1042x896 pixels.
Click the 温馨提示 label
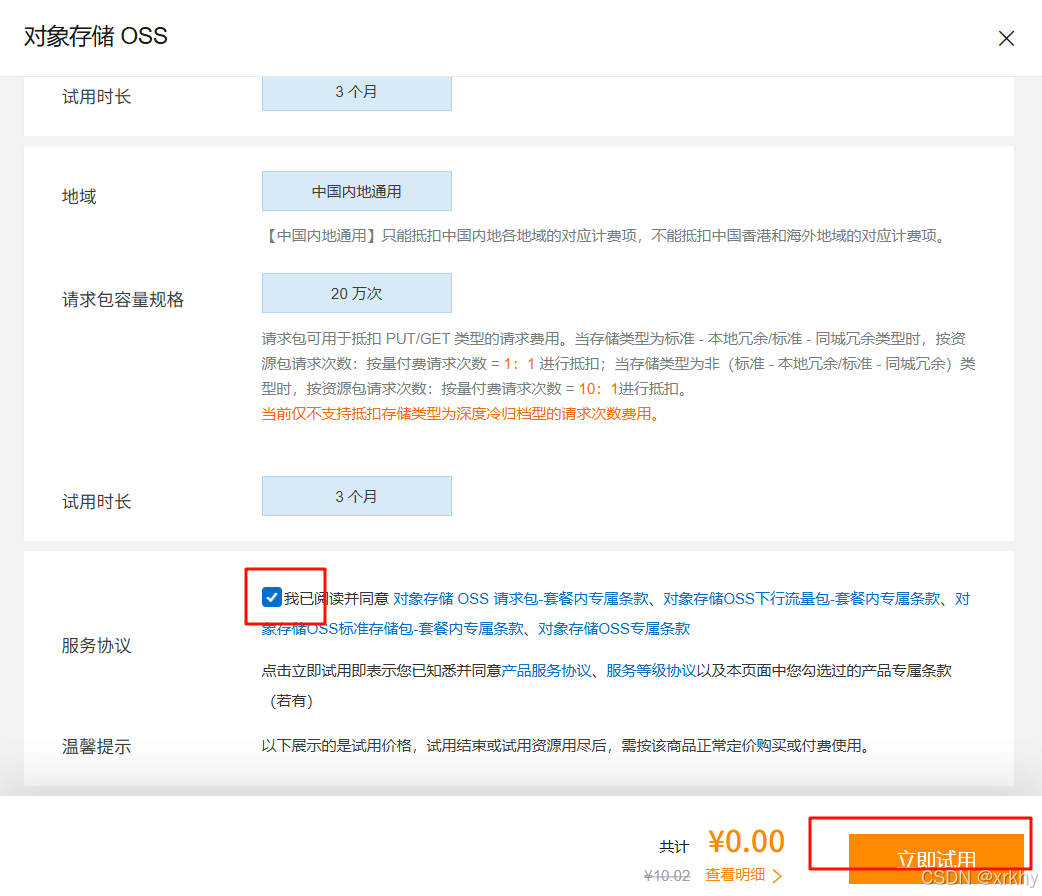tap(96, 746)
